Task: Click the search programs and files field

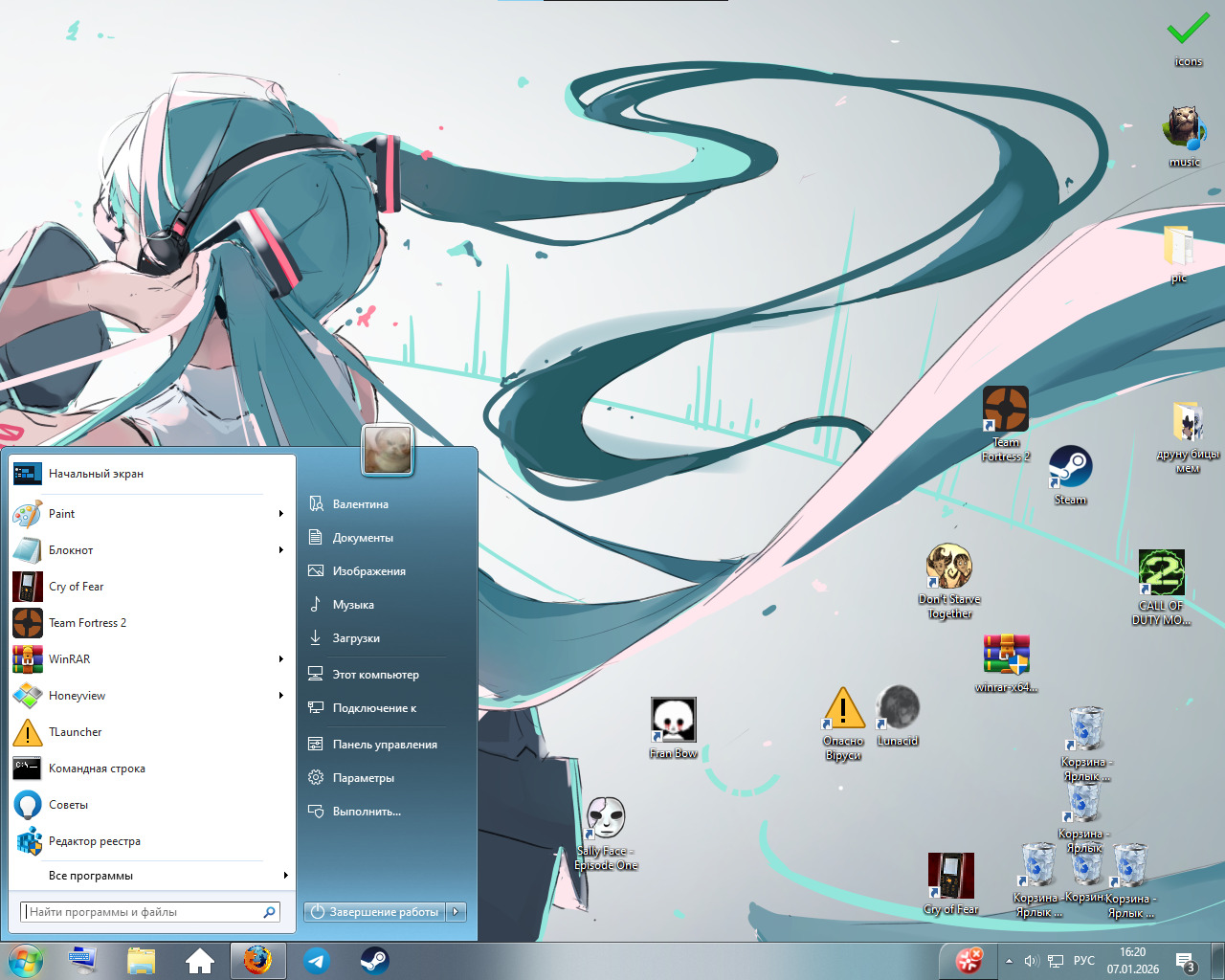Action: pyautogui.click(x=144, y=912)
